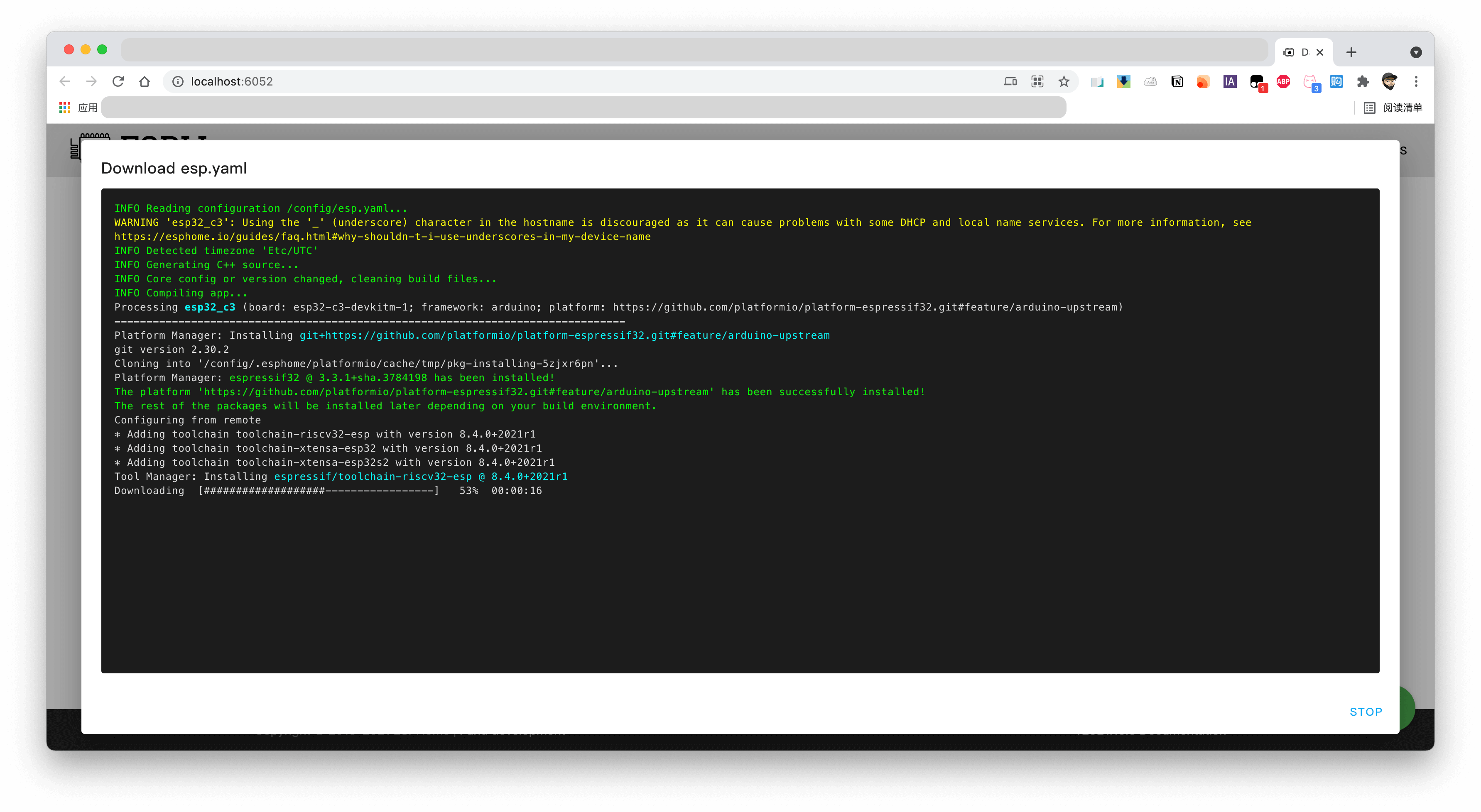Click the QR code icon in address bar
Viewport: 1481px width, 812px height.
[x=1037, y=82]
